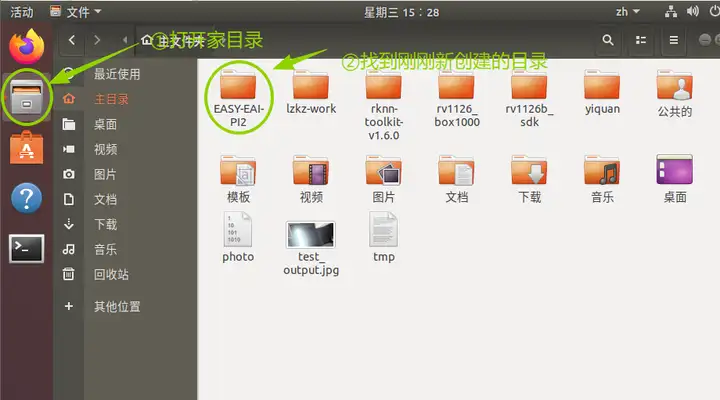Open 其他位置 in the sidebar
The height and width of the screenshot is (400, 720).
(x=117, y=306)
